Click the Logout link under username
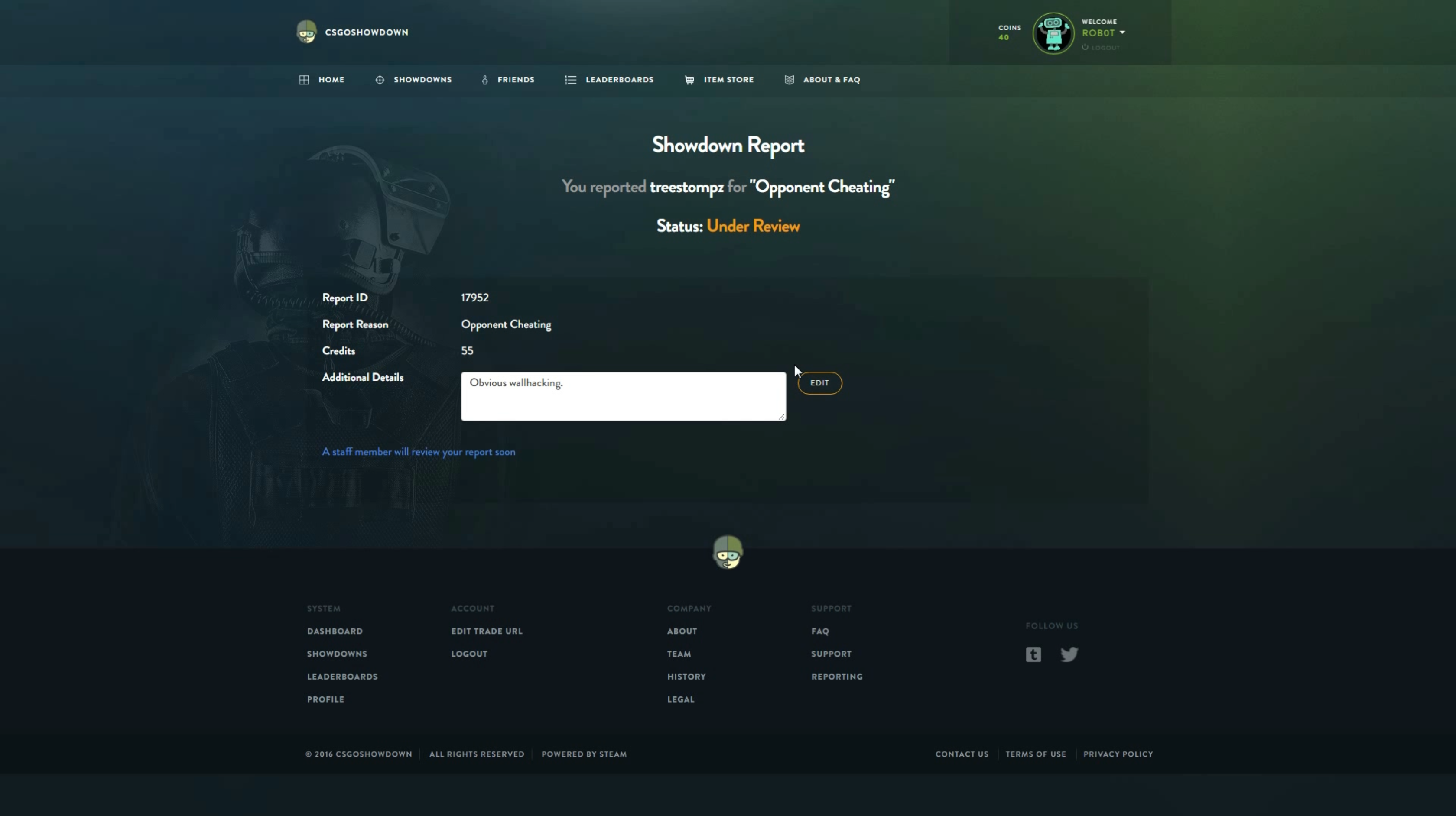This screenshot has width=1456, height=816. [x=1101, y=48]
